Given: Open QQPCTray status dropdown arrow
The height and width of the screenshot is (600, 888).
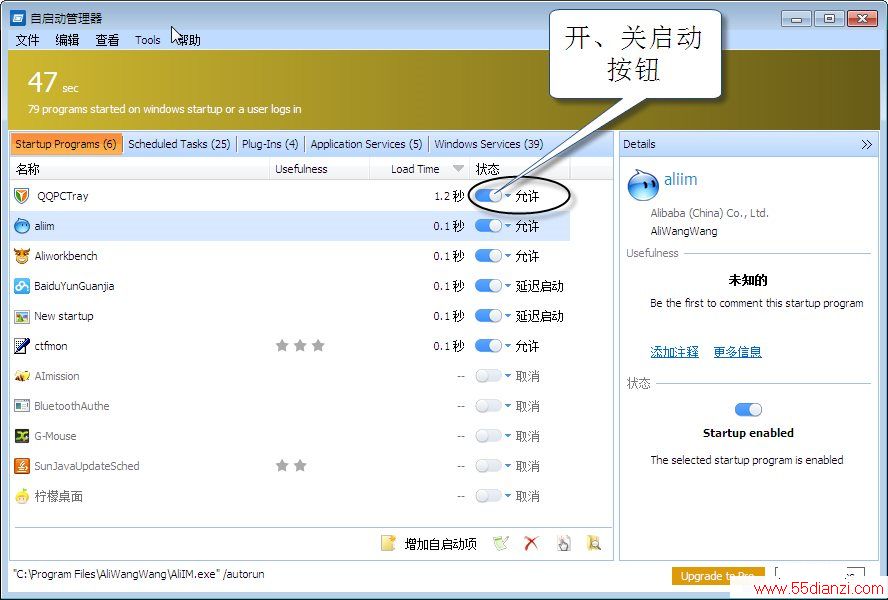Looking at the screenshot, I should click(508, 195).
